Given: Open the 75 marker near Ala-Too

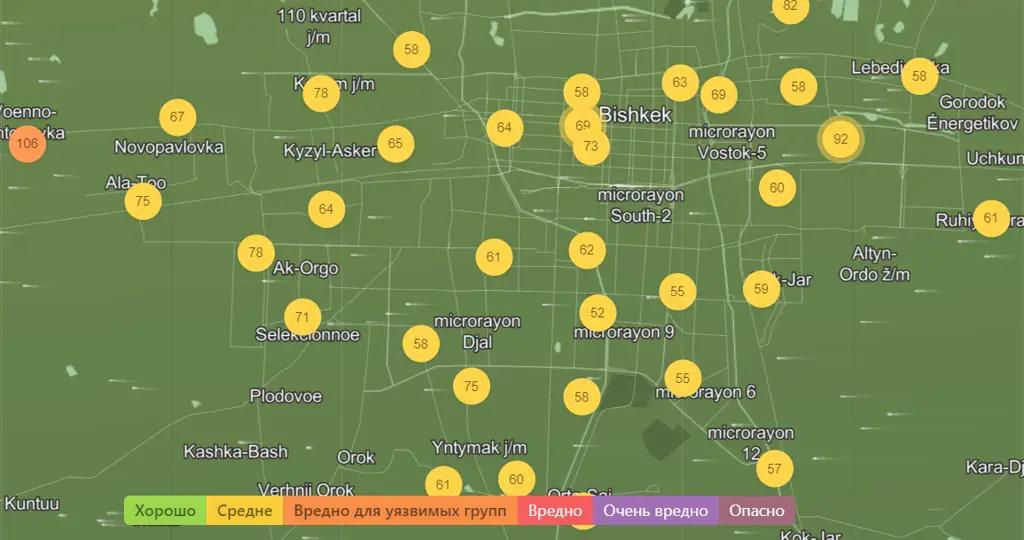Looking at the screenshot, I should click(143, 201).
